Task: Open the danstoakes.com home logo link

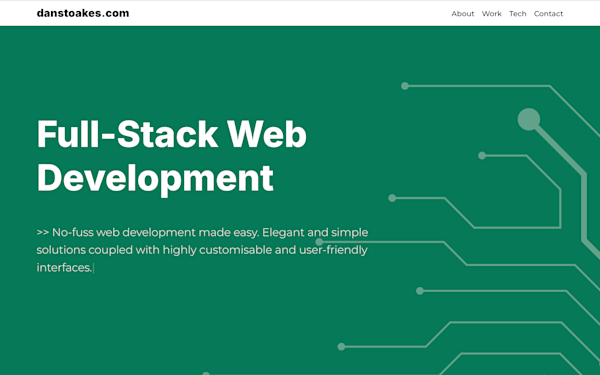Action: coord(83,13)
